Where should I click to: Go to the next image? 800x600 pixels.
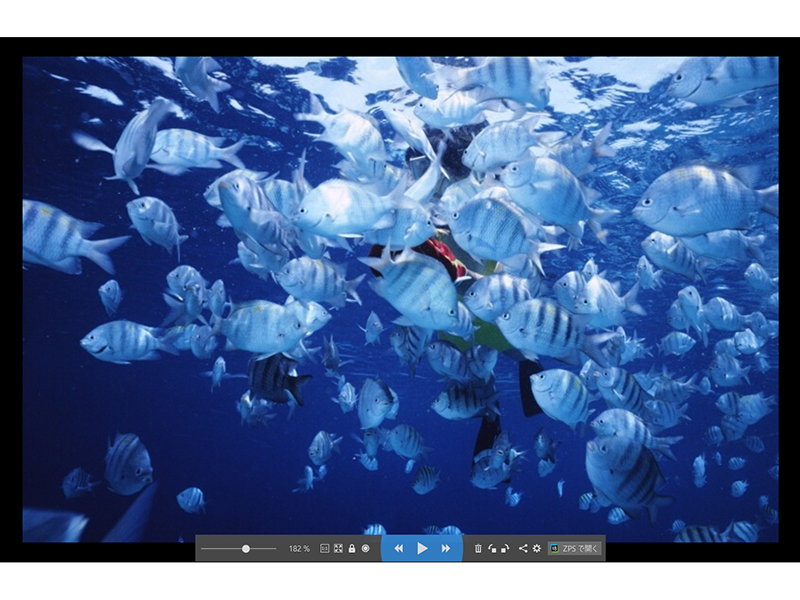446,548
